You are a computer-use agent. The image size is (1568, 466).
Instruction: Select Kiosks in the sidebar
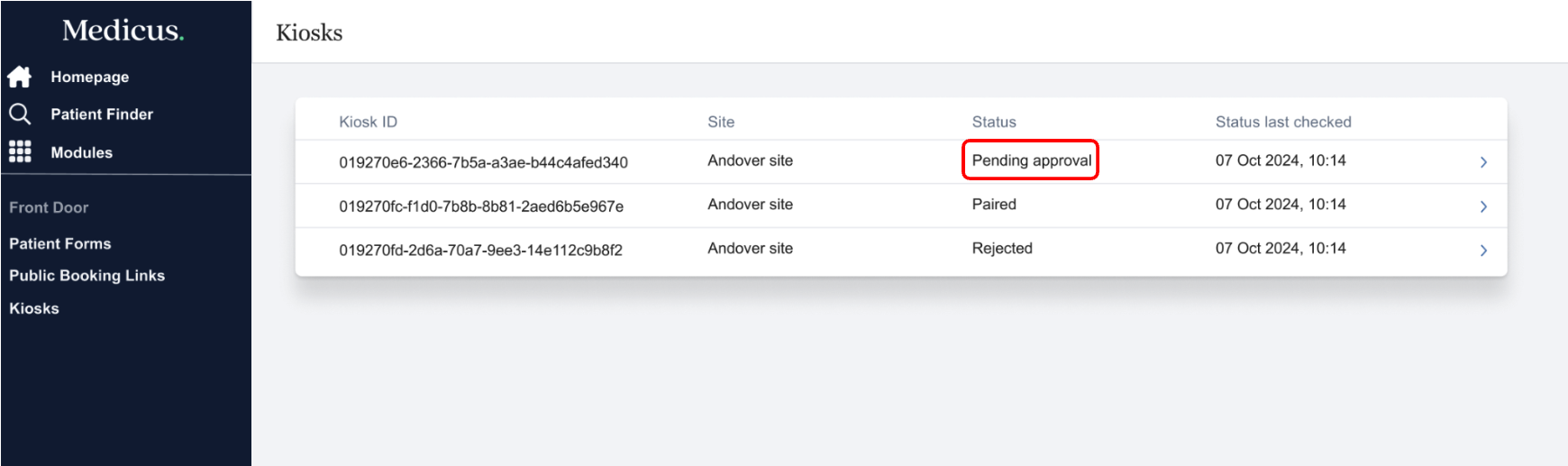point(34,308)
